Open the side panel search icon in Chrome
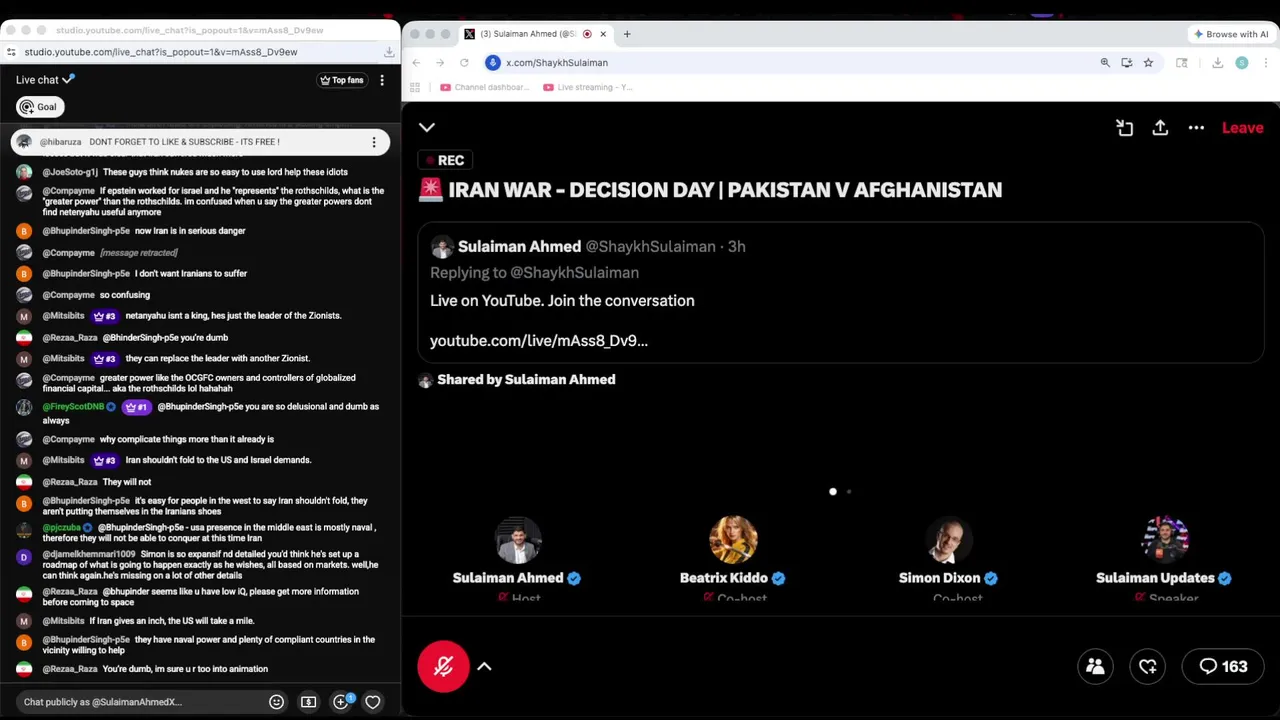Viewport: 1280px width, 720px height. tap(1182, 62)
